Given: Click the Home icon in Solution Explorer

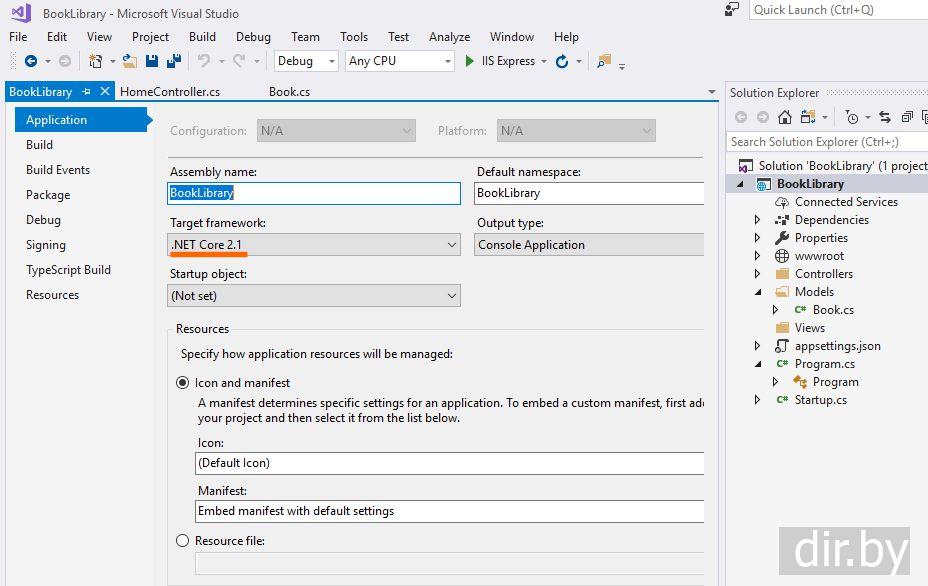Looking at the screenshot, I should tap(785, 117).
